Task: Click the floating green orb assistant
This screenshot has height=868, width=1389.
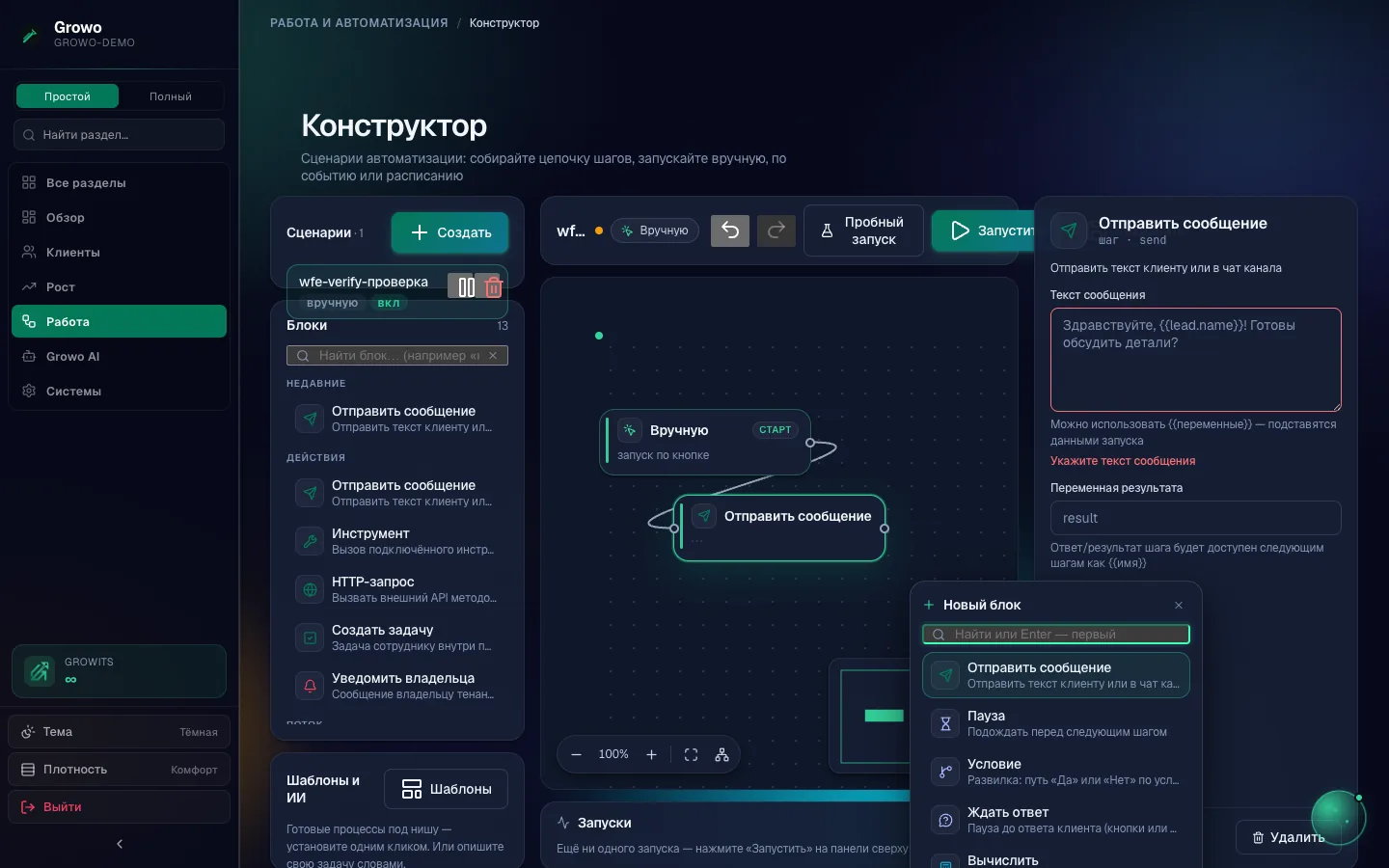Action: 1338,818
